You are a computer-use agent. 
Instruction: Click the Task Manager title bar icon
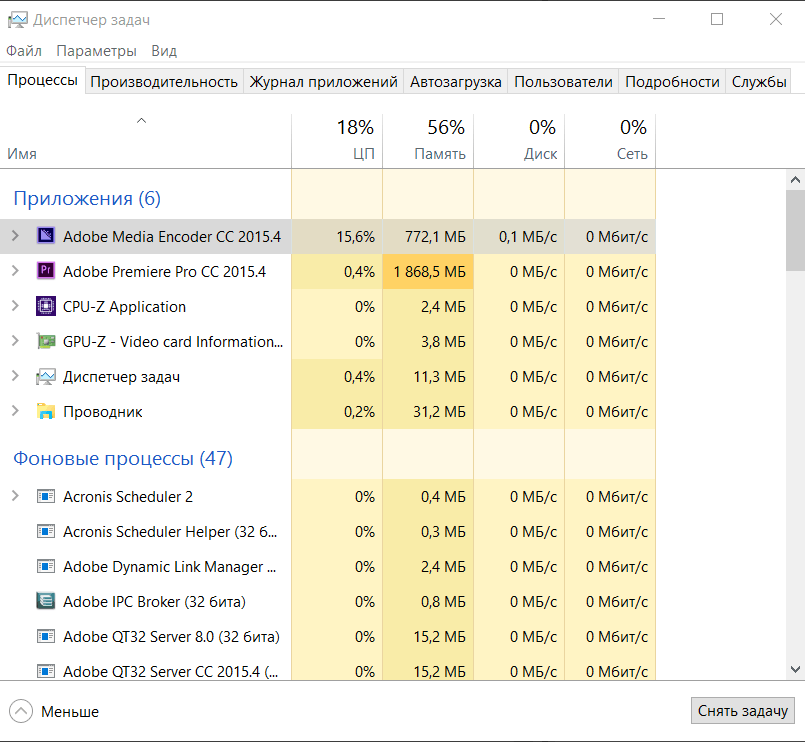(x=17, y=20)
